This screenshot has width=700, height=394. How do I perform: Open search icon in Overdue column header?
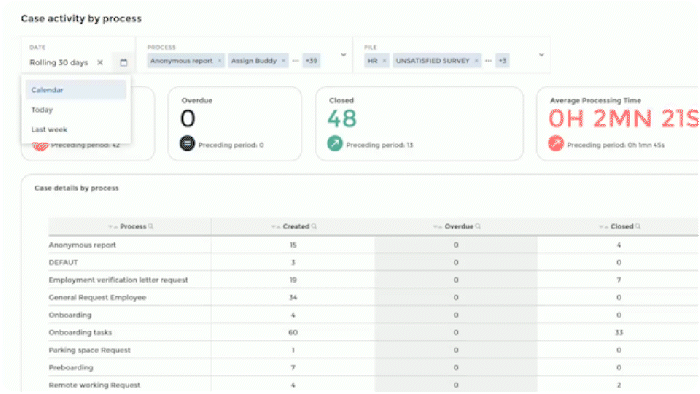[x=478, y=226]
